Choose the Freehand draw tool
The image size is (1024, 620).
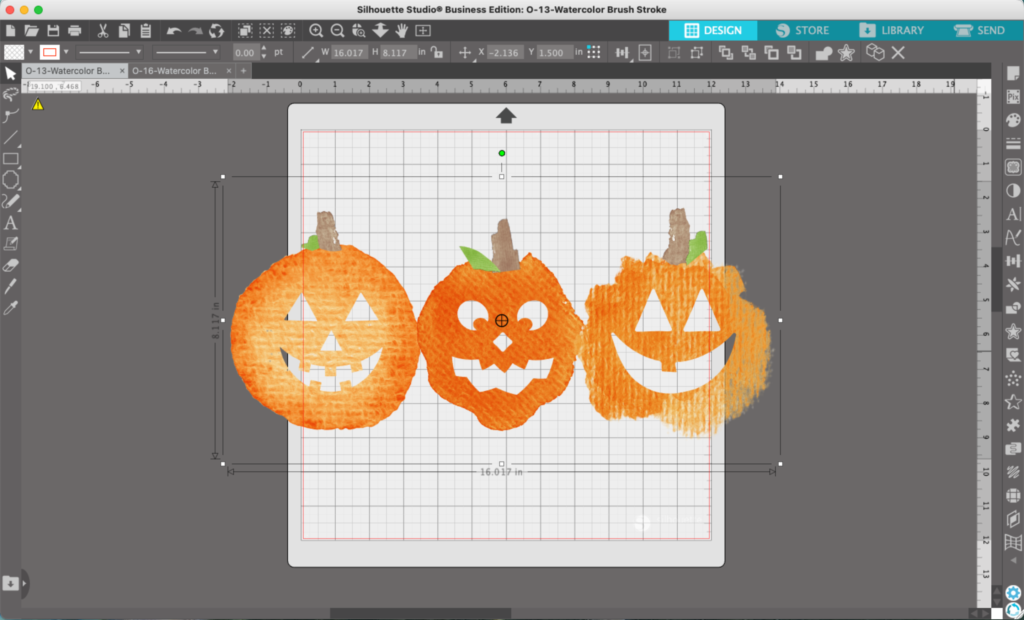click(x=10, y=201)
